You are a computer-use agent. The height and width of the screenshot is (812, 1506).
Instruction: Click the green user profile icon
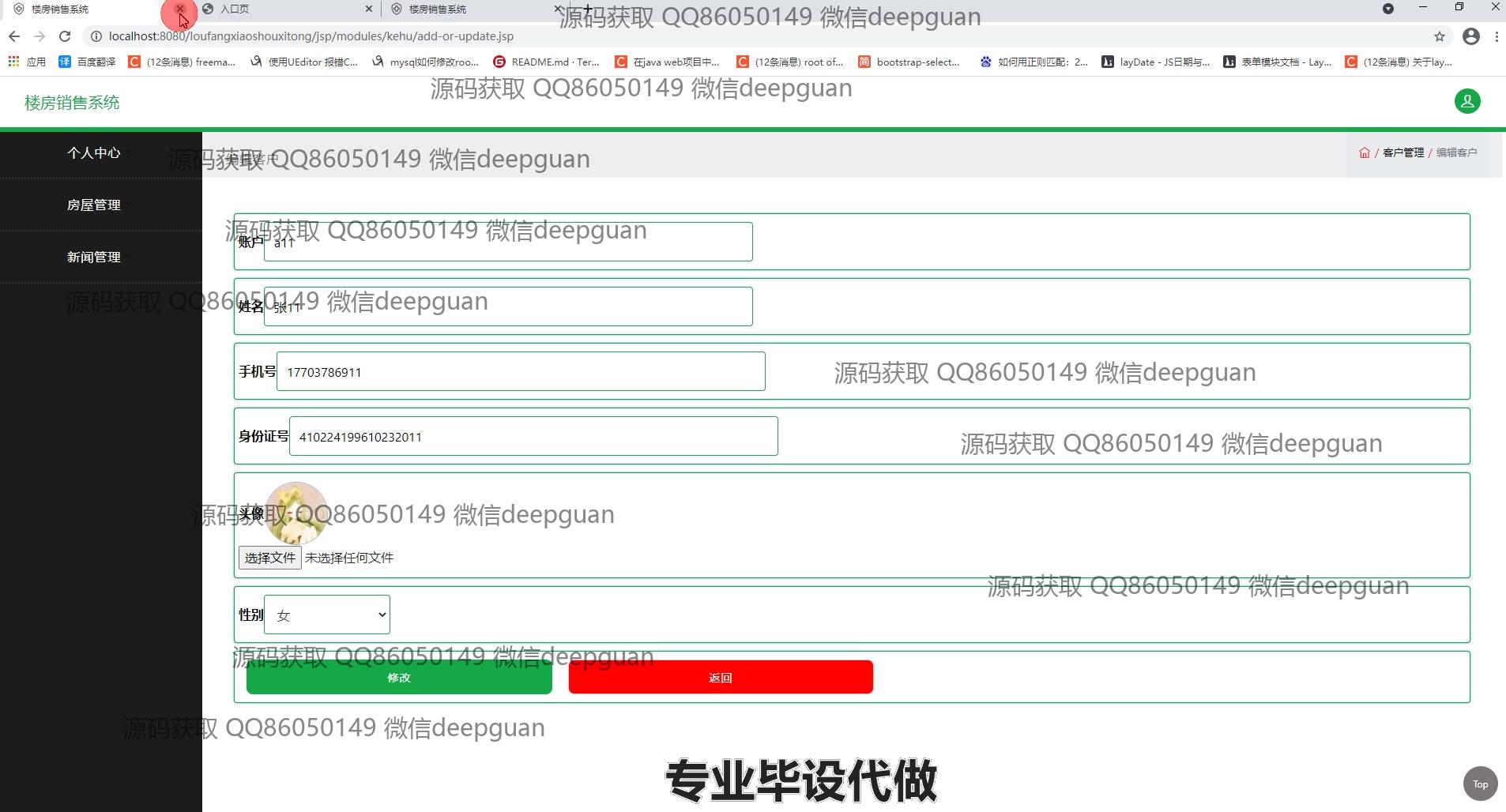click(x=1466, y=101)
